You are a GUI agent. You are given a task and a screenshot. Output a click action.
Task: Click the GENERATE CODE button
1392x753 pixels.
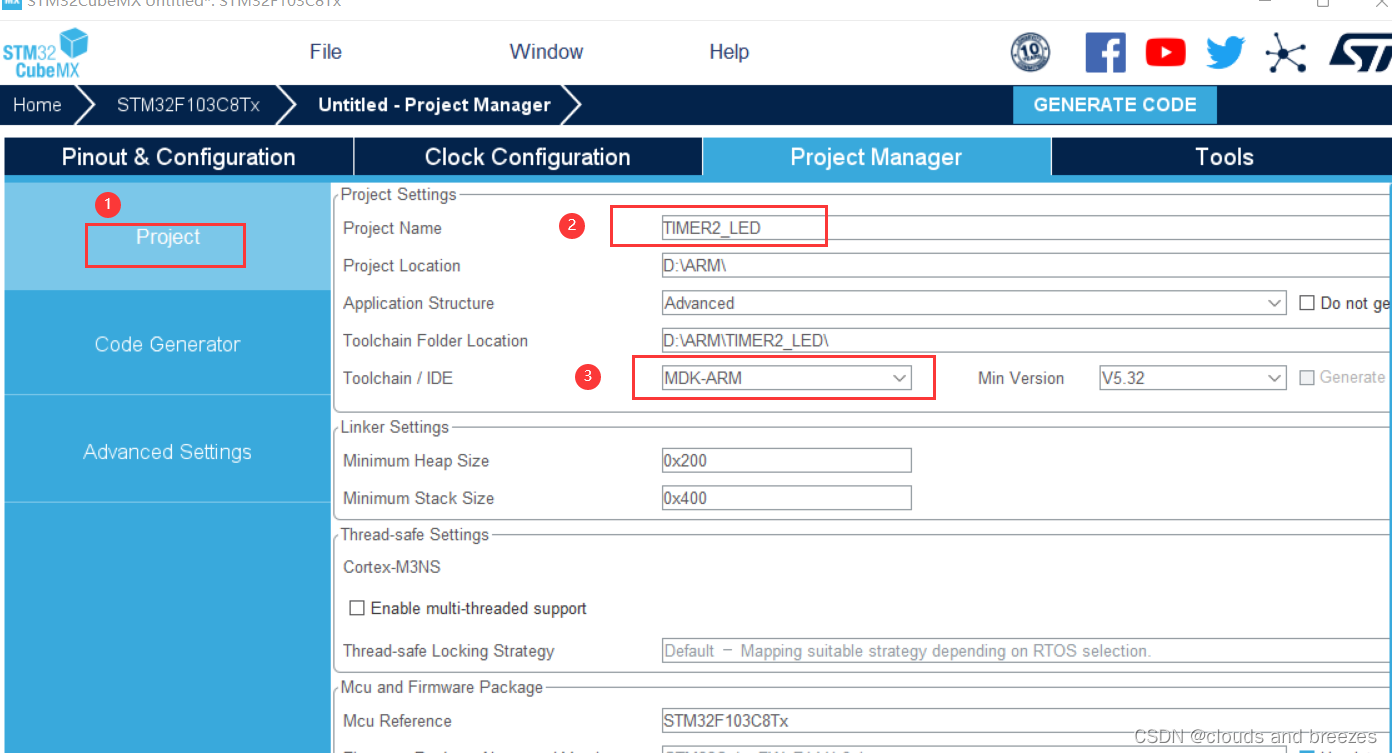(x=1115, y=105)
